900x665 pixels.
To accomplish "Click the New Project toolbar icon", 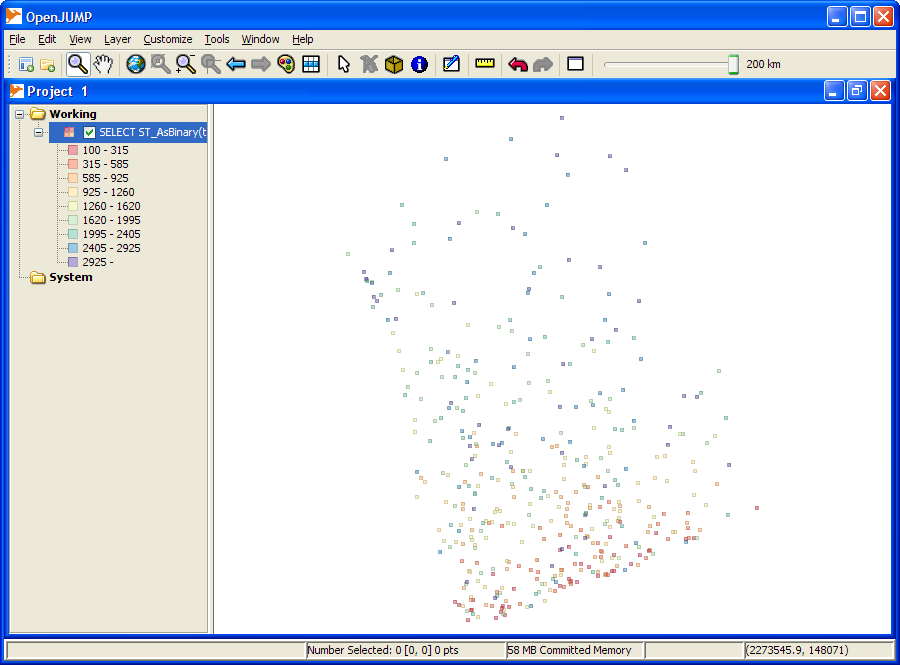I will tap(26, 64).
